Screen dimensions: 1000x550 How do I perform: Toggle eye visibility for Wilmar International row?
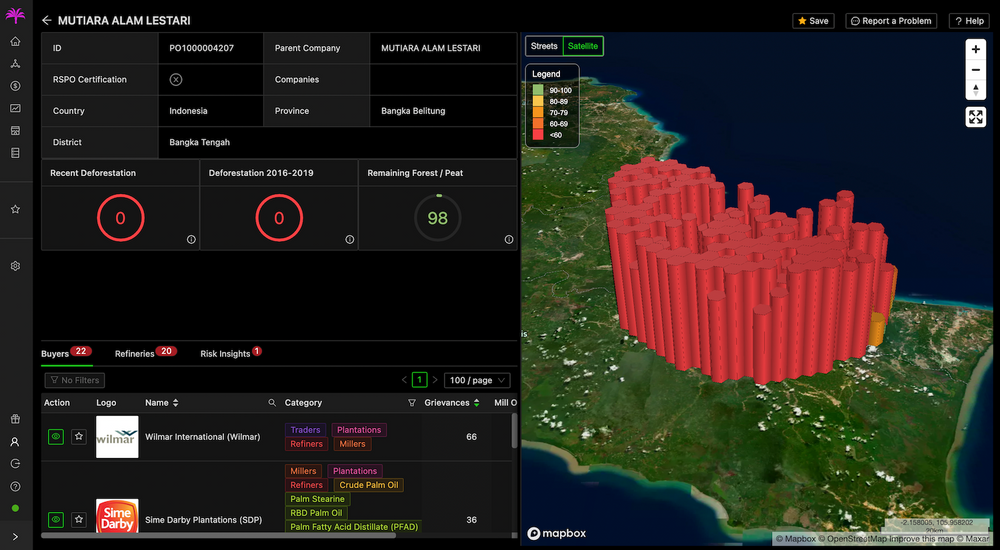coord(56,437)
